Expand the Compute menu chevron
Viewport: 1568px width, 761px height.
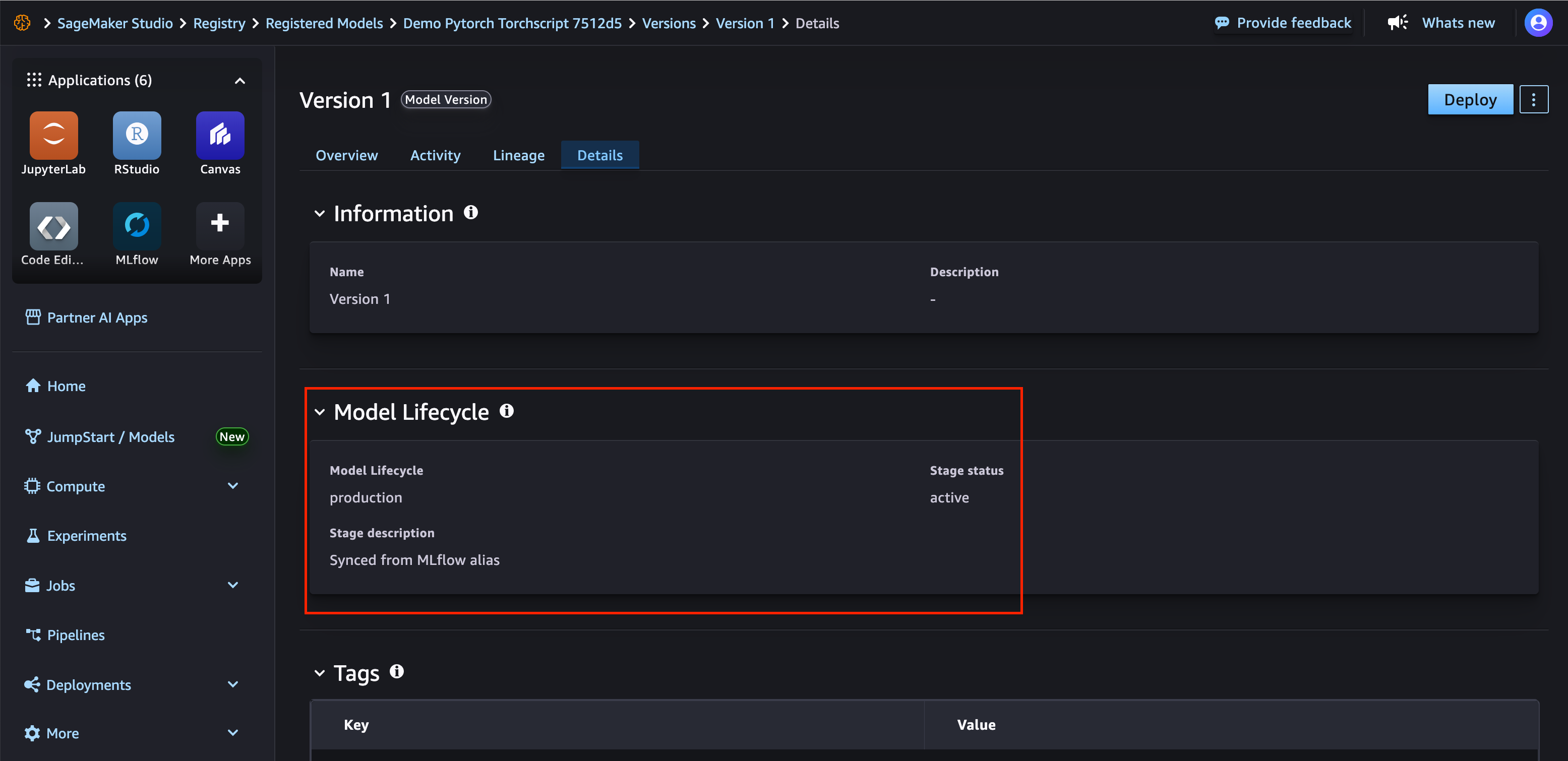[232, 485]
